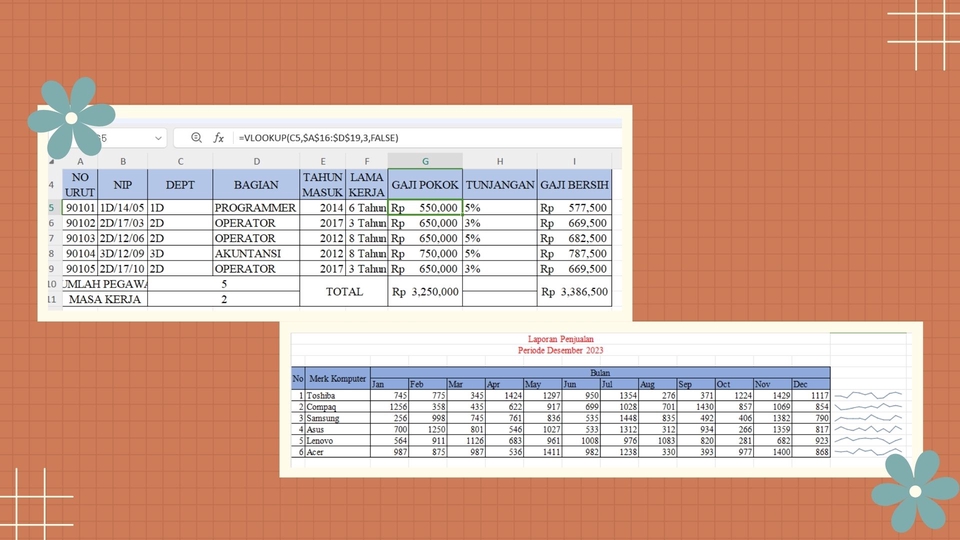The height and width of the screenshot is (540, 960).
Task: Click the Asus row sparkline
Action: (868, 429)
